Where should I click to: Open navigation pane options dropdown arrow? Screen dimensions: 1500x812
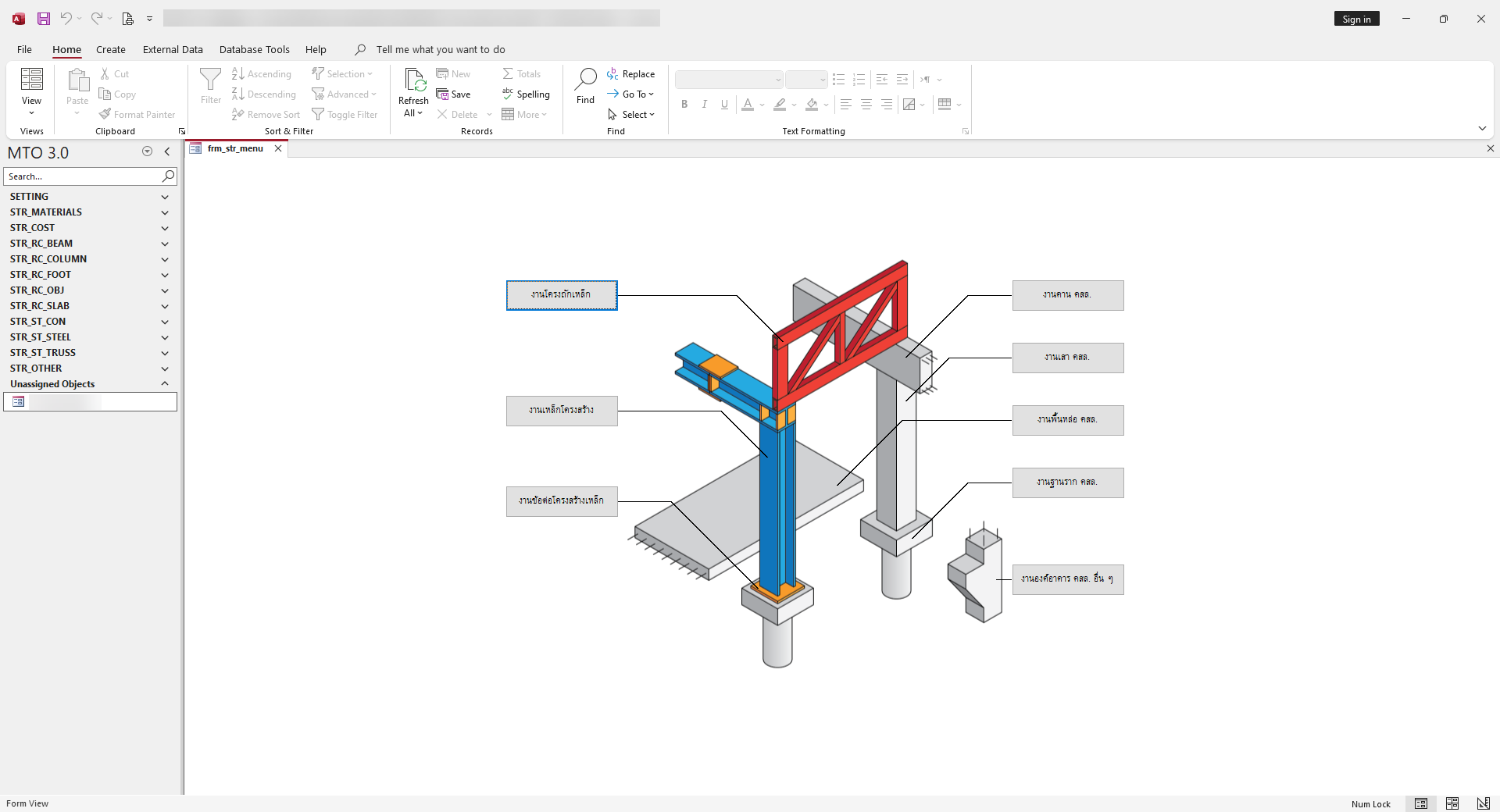[147, 151]
